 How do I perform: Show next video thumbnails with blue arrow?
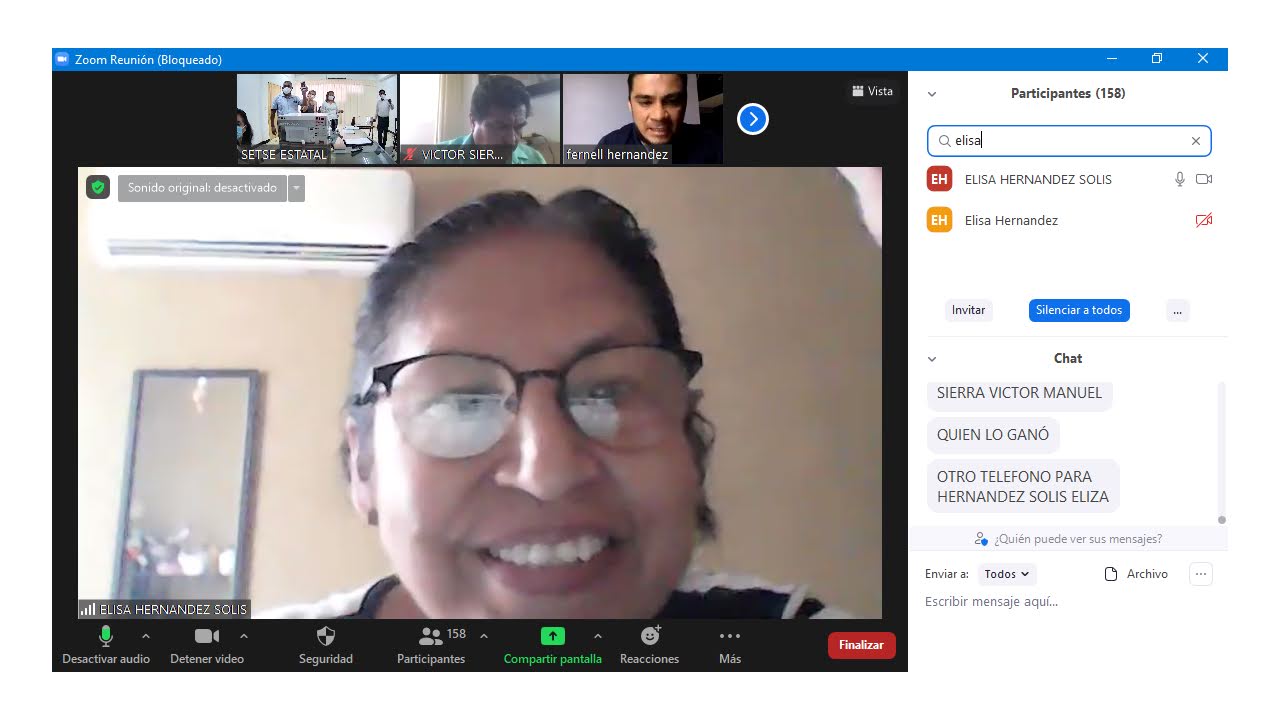[753, 120]
